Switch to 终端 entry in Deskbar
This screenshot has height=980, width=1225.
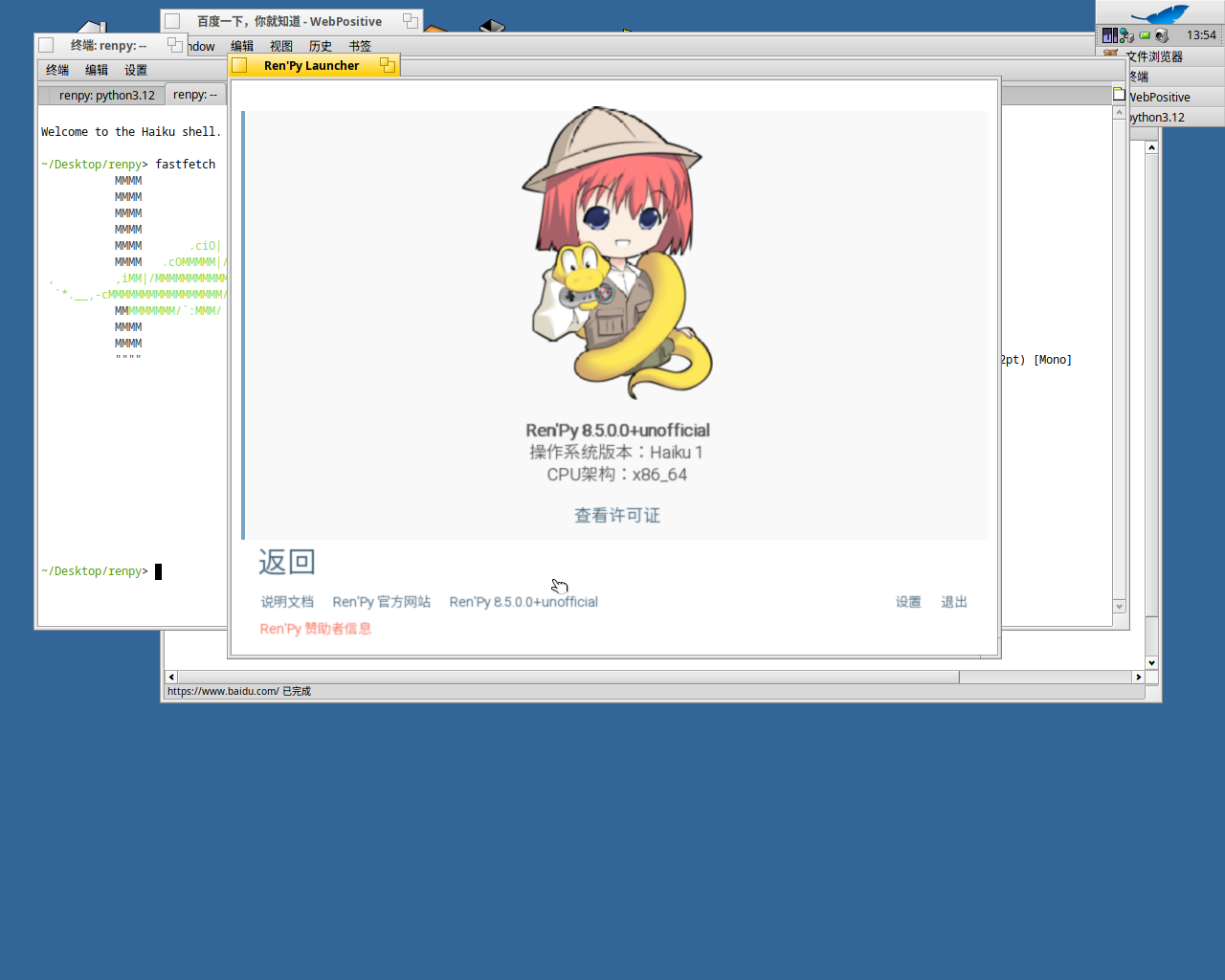click(x=1175, y=77)
